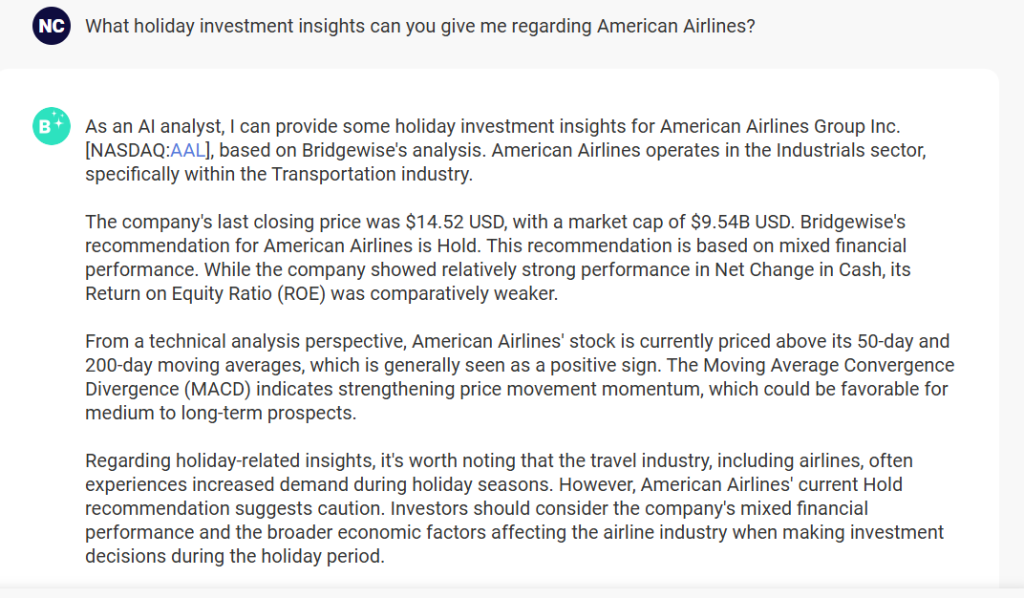Image resolution: width=1024 pixels, height=598 pixels.
Task: Click the "decisions during the holiday period" closing line
Action: point(235,557)
